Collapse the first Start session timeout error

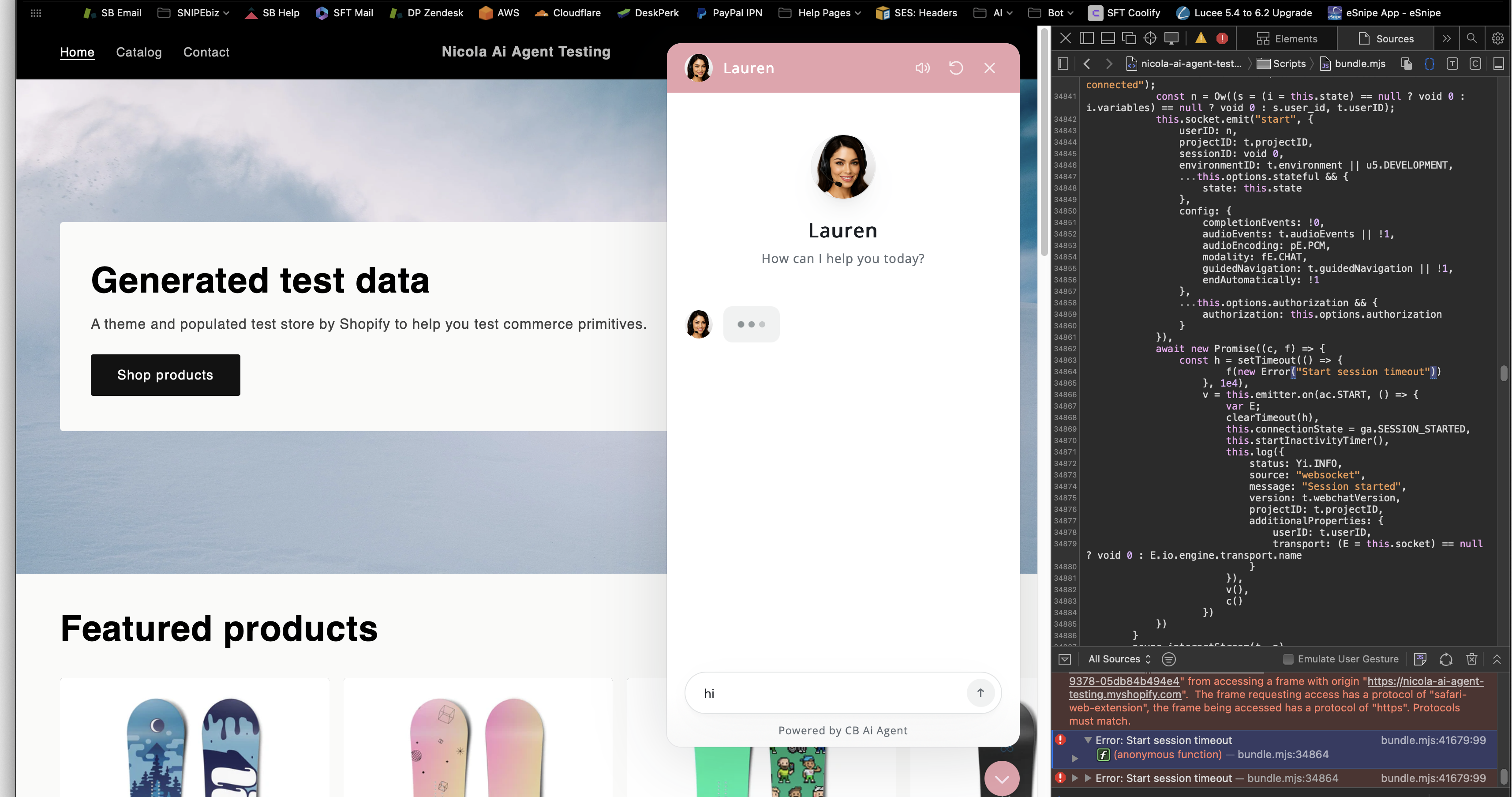pyautogui.click(x=1088, y=740)
